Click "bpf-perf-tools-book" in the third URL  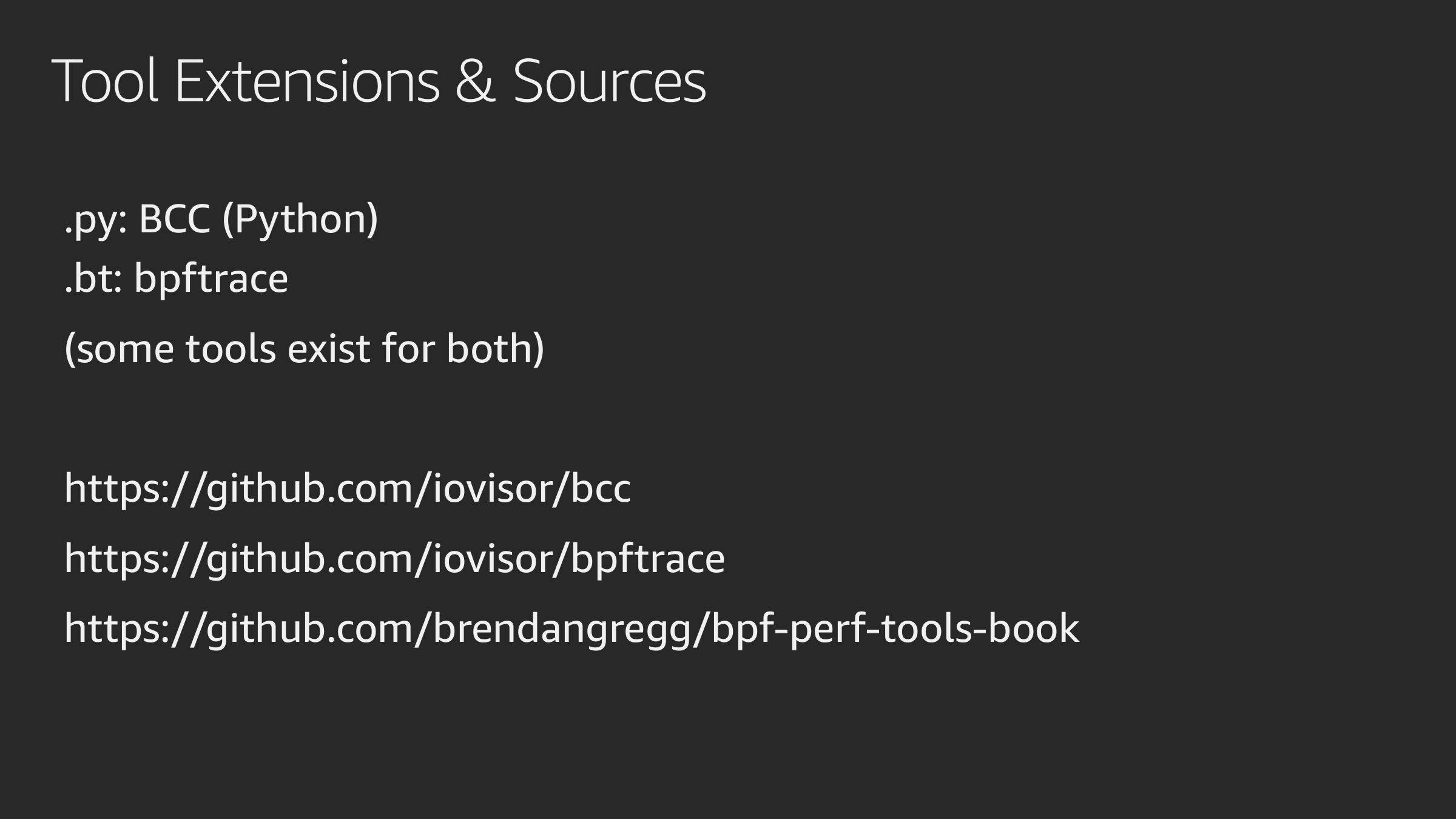[x=895, y=629]
